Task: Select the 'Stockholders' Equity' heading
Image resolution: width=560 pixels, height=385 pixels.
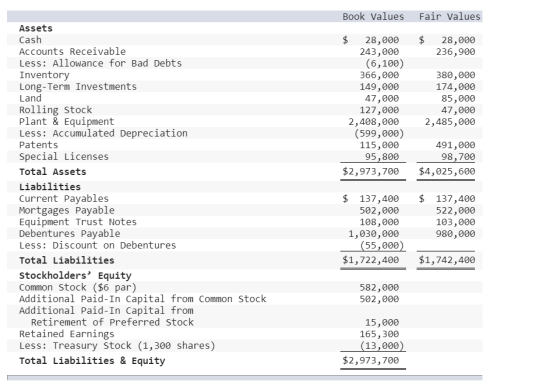Action: (x=75, y=276)
